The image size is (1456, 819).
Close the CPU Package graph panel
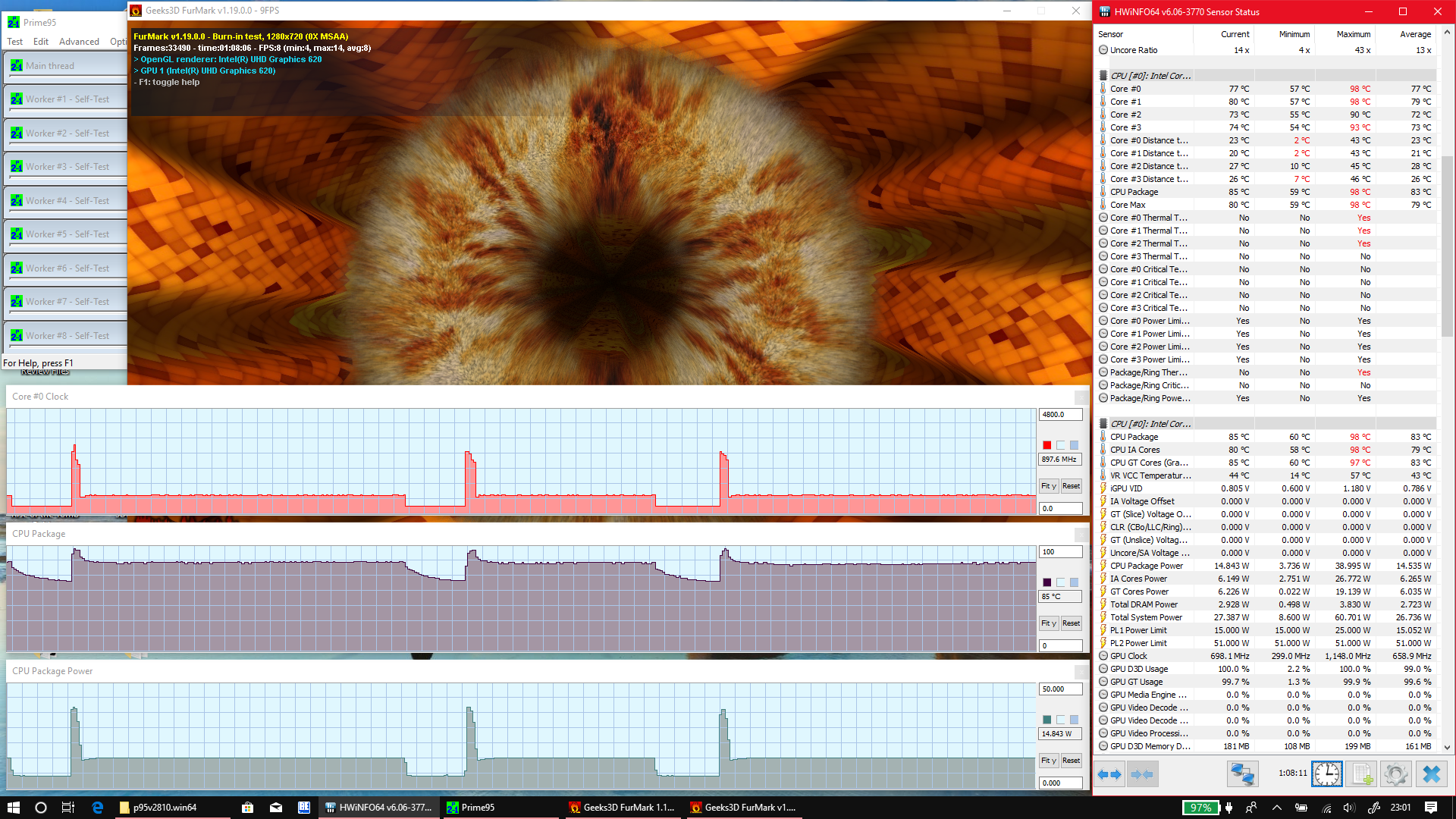pyautogui.click(x=1081, y=535)
